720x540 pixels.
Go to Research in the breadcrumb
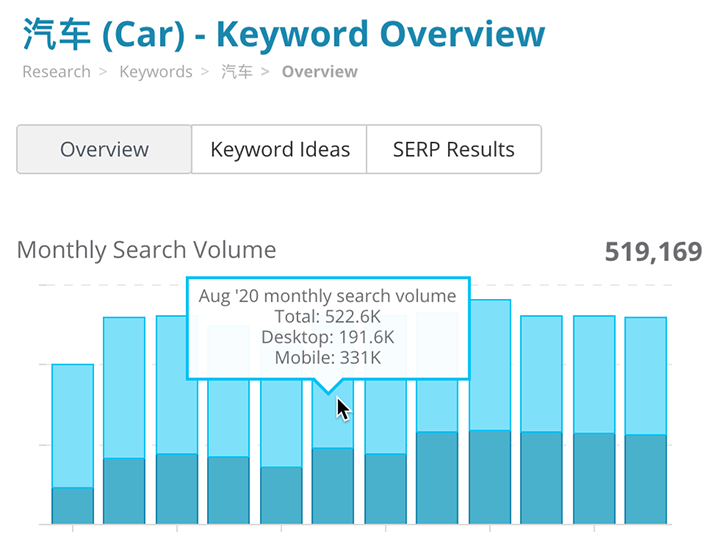tap(56, 72)
